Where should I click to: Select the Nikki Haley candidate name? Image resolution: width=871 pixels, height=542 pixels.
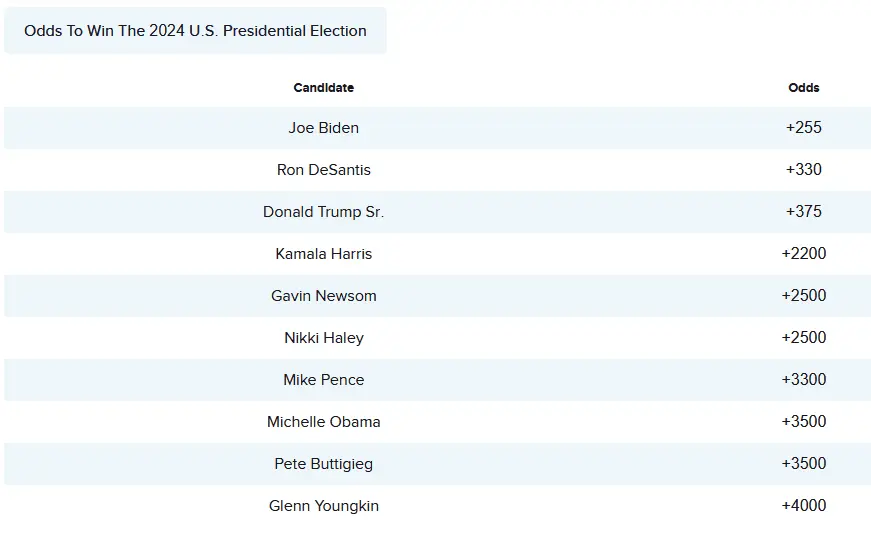tap(323, 338)
